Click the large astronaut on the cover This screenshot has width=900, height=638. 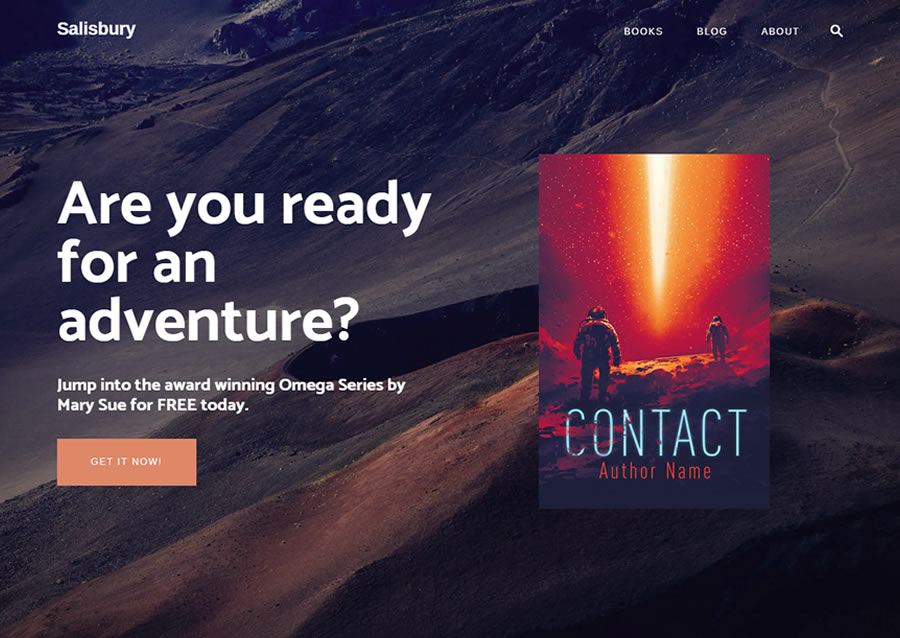[x=597, y=353]
